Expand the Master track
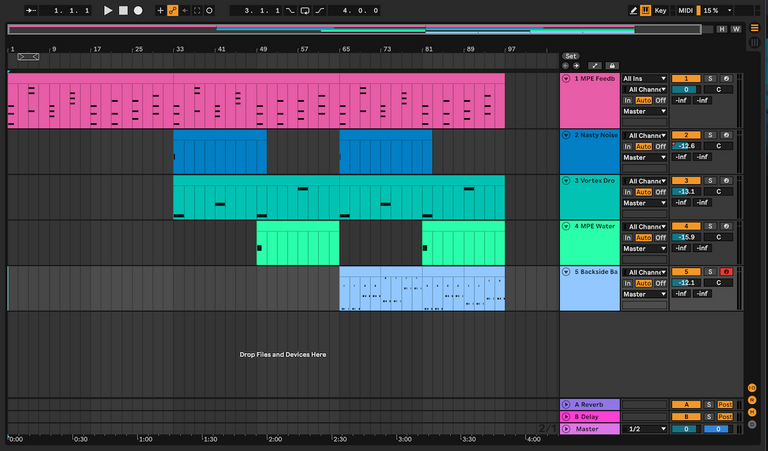 [566, 429]
